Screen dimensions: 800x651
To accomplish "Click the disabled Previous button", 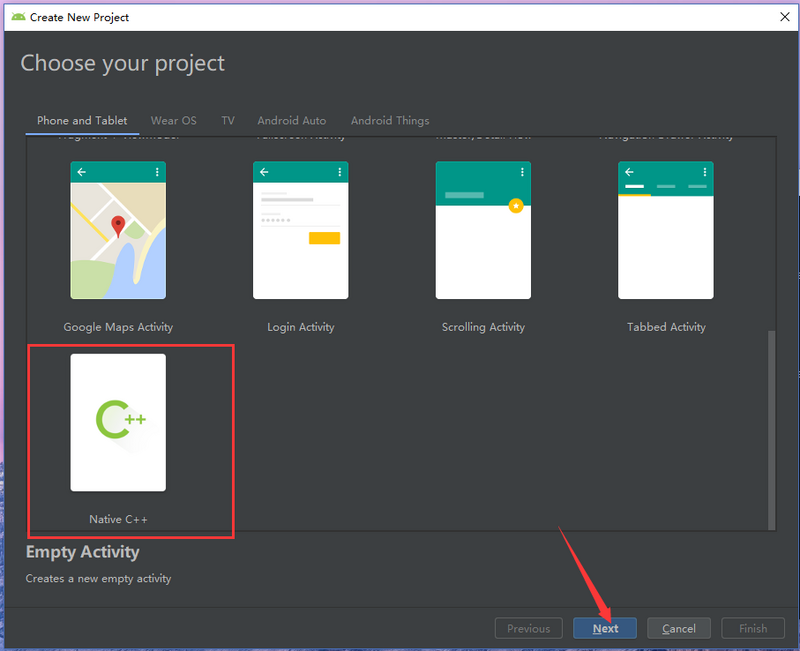I will pyautogui.click(x=529, y=628).
